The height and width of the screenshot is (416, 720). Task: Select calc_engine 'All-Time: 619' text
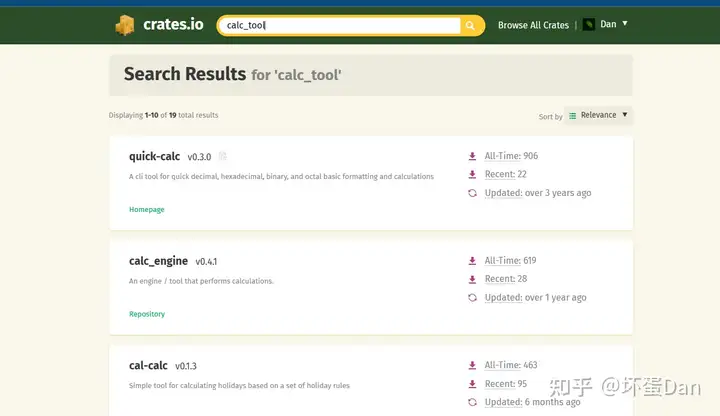point(511,261)
